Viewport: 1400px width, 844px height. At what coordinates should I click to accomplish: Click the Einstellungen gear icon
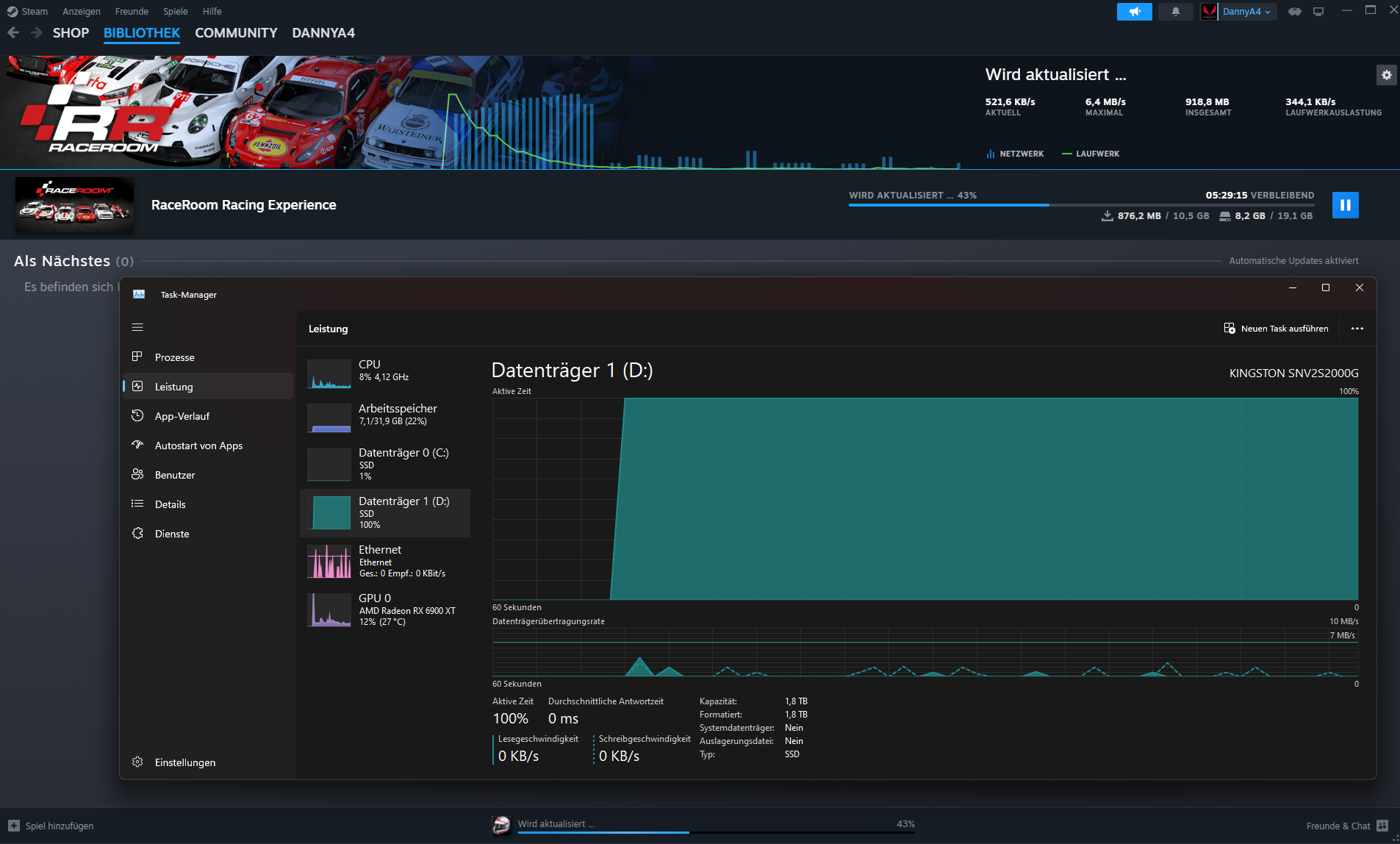tap(137, 762)
